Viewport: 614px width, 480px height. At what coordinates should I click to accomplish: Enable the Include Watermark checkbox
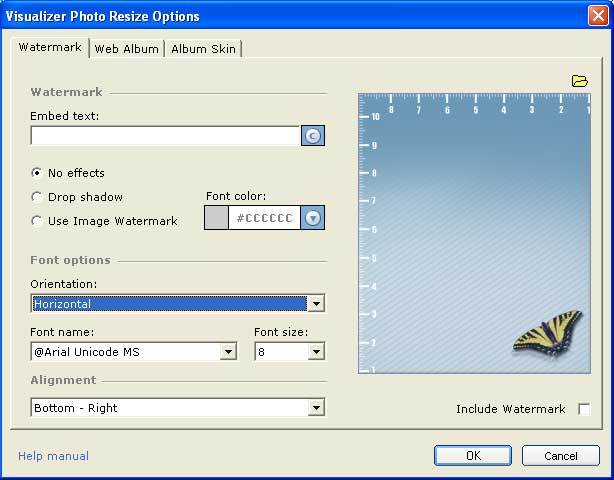click(x=584, y=409)
